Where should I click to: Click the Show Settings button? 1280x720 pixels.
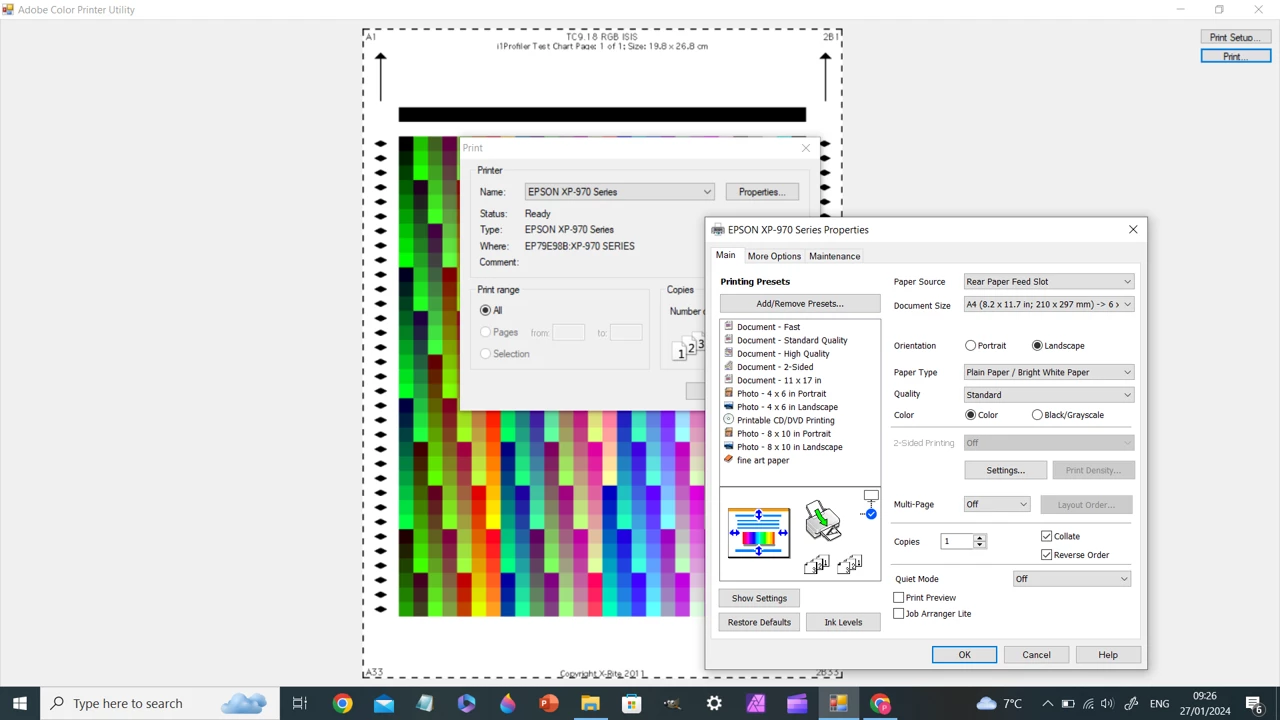tap(759, 598)
